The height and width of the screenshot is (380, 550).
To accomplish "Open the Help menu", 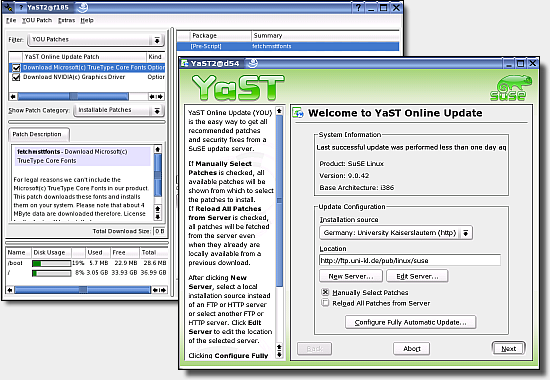I will 87,20.
